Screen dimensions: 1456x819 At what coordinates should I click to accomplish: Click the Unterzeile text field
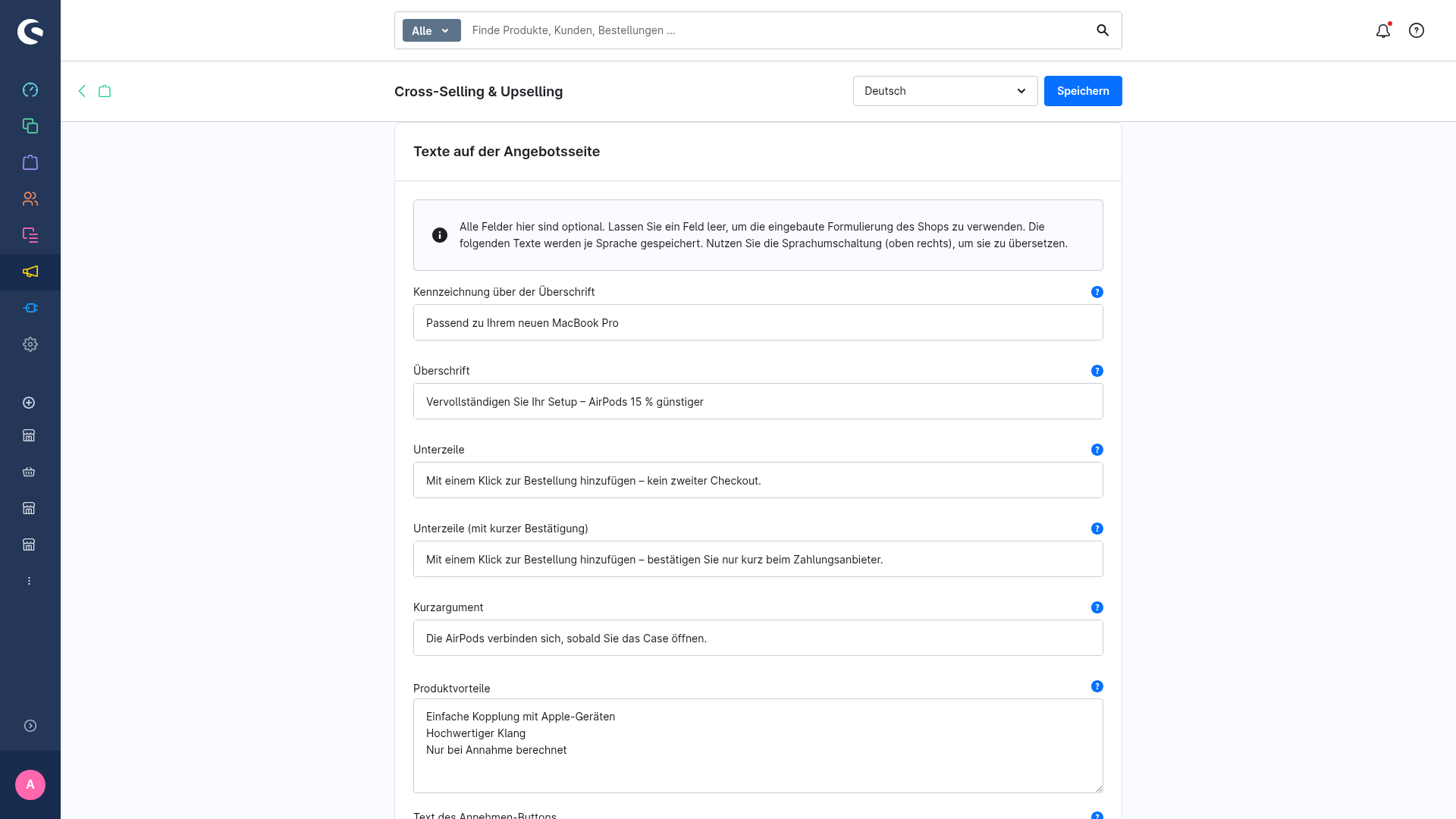click(x=758, y=480)
